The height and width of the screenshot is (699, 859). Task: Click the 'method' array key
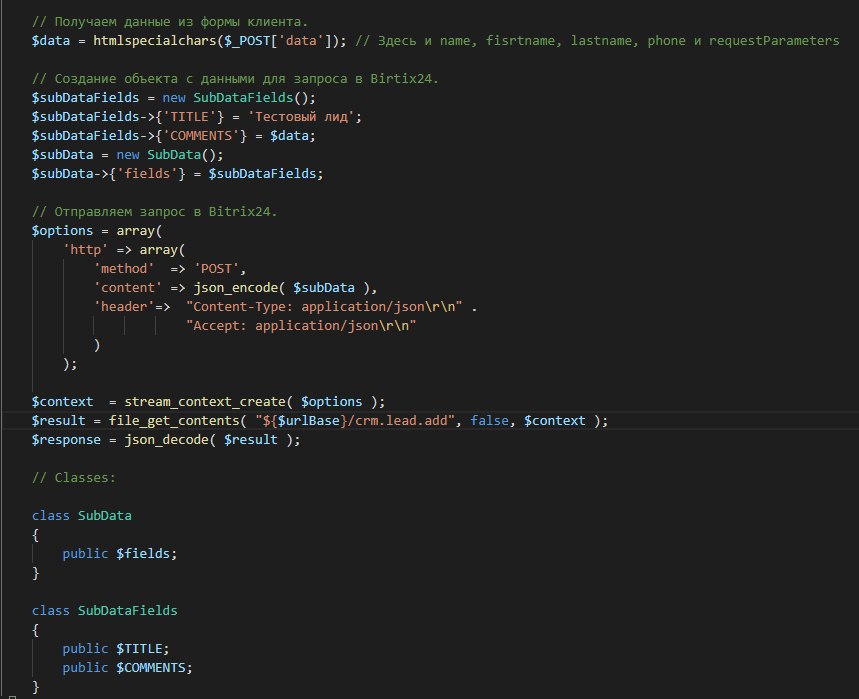tap(124, 269)
